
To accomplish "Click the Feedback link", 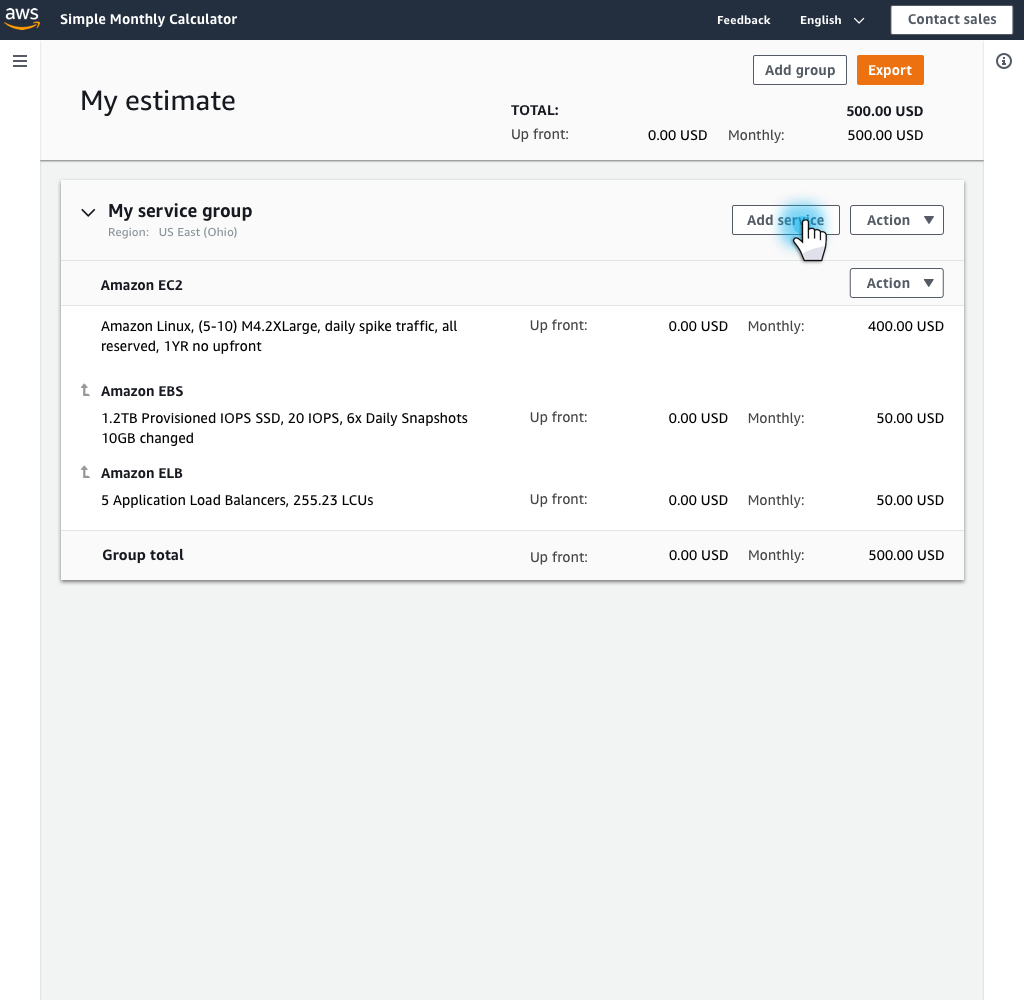I will [743, 20].
